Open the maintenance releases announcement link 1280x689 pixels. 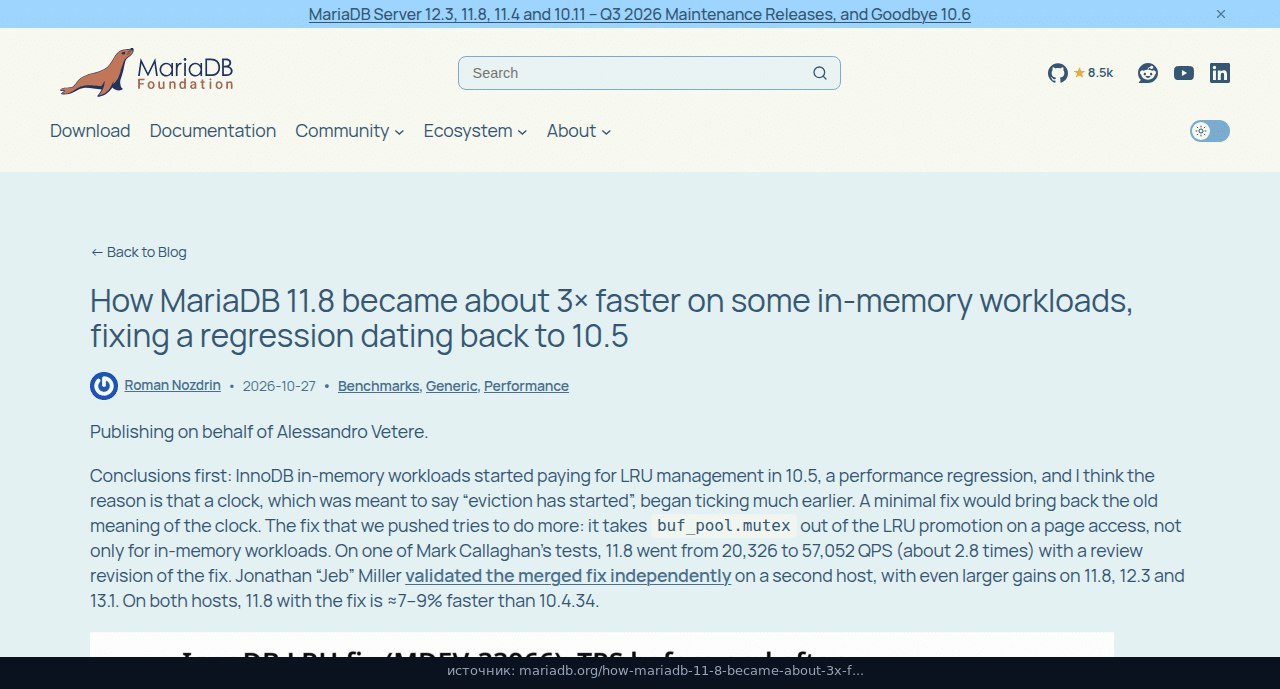[x=640, y=14]
